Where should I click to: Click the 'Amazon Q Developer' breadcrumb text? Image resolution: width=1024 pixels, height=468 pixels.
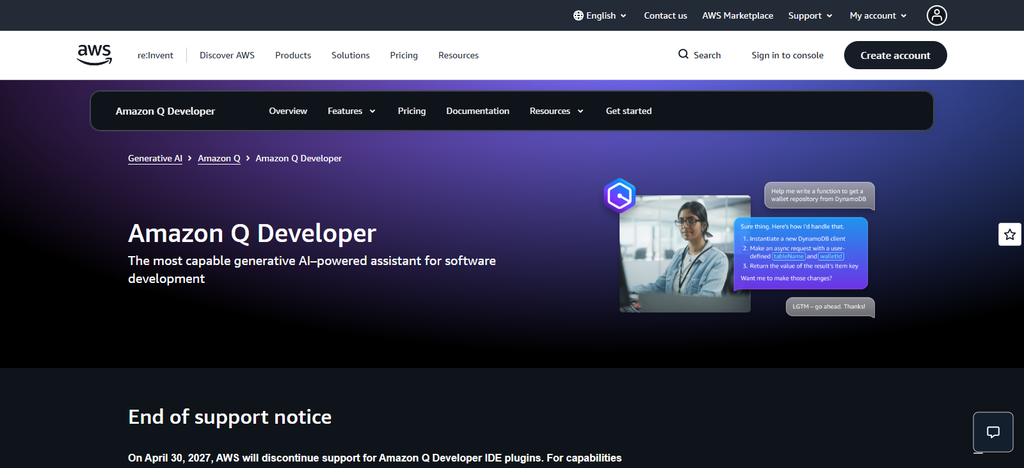[298, 159]
